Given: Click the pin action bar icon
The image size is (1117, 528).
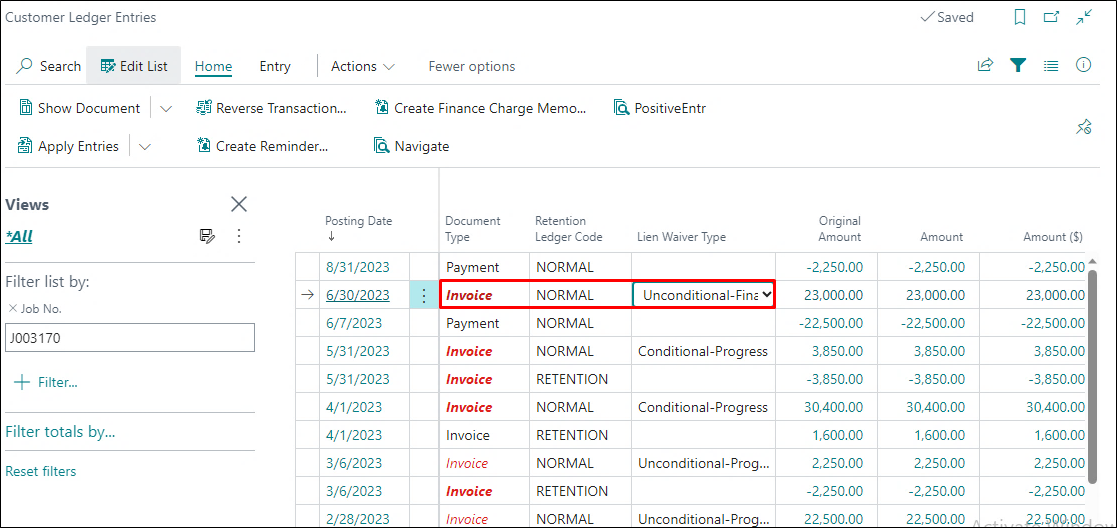Looking at the screenshot, I should (1083, 127).
